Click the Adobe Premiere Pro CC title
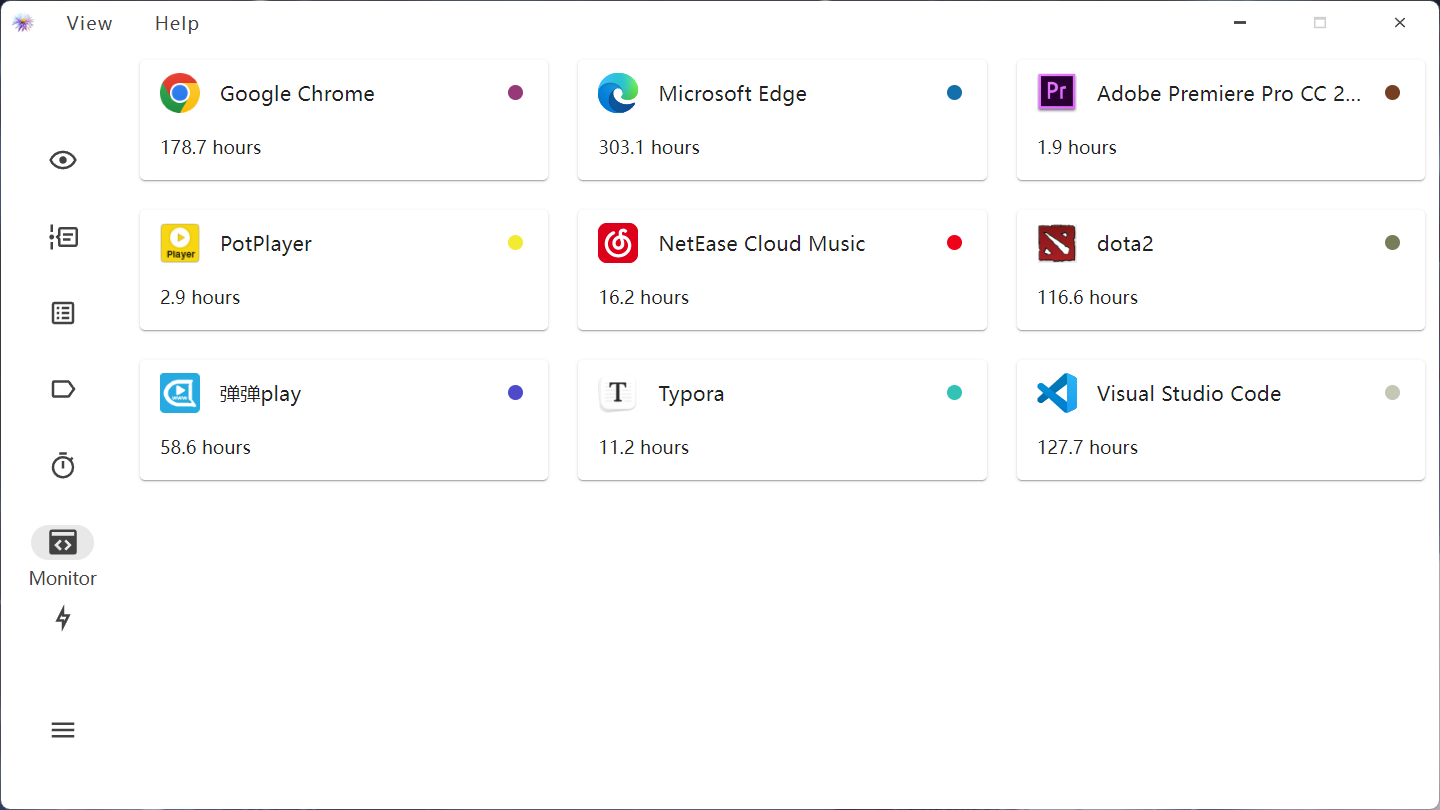 pos(1229,94)
